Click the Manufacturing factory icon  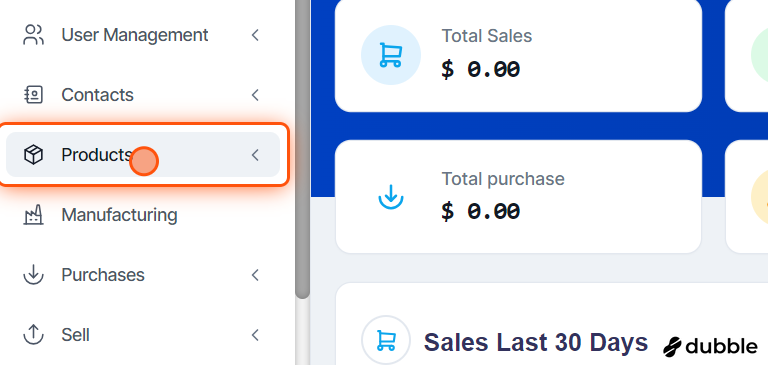[x=33, y=215]
